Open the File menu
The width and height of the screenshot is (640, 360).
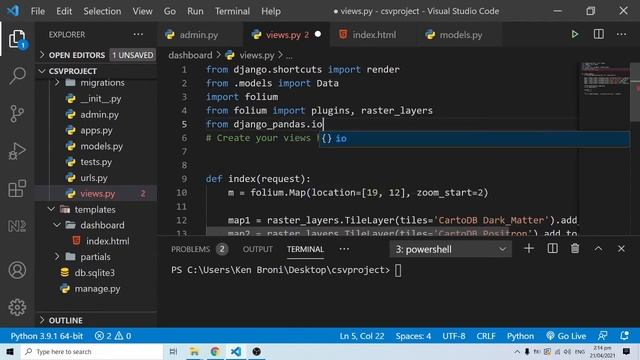pos(38,11)
